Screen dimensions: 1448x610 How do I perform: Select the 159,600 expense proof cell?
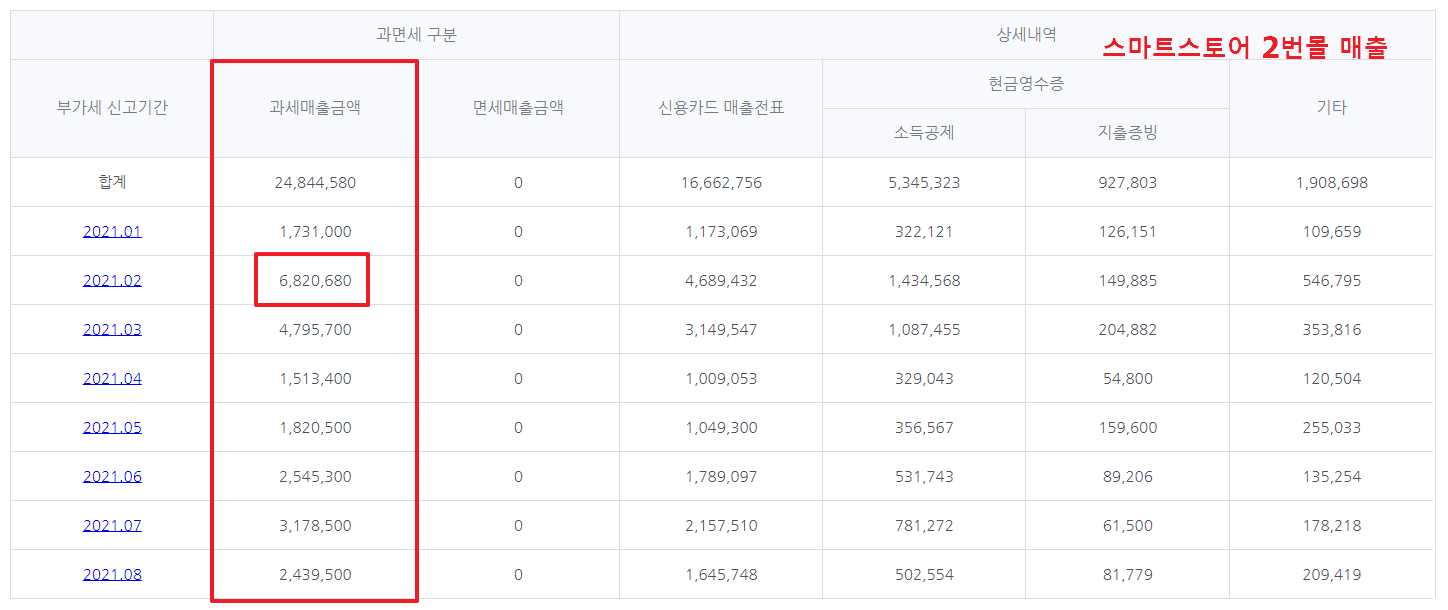1127,428
